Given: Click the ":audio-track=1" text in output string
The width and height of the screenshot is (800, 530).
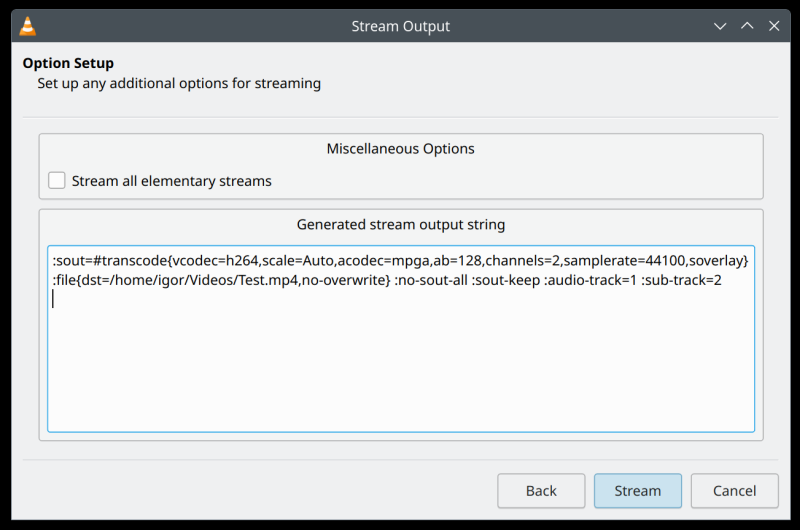Looking at the screenshot, I should 590,280.
